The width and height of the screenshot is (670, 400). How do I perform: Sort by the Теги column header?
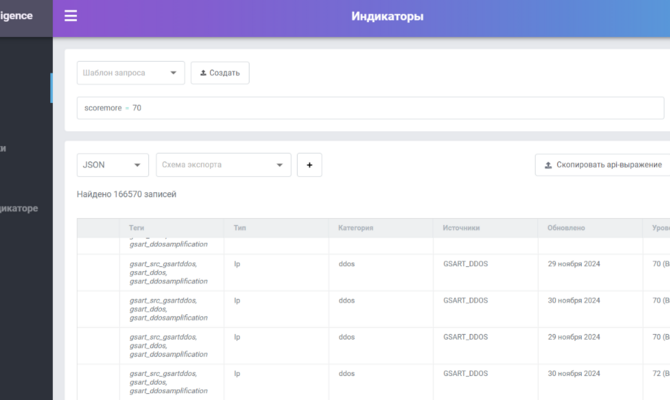click(x=137, y=228)
